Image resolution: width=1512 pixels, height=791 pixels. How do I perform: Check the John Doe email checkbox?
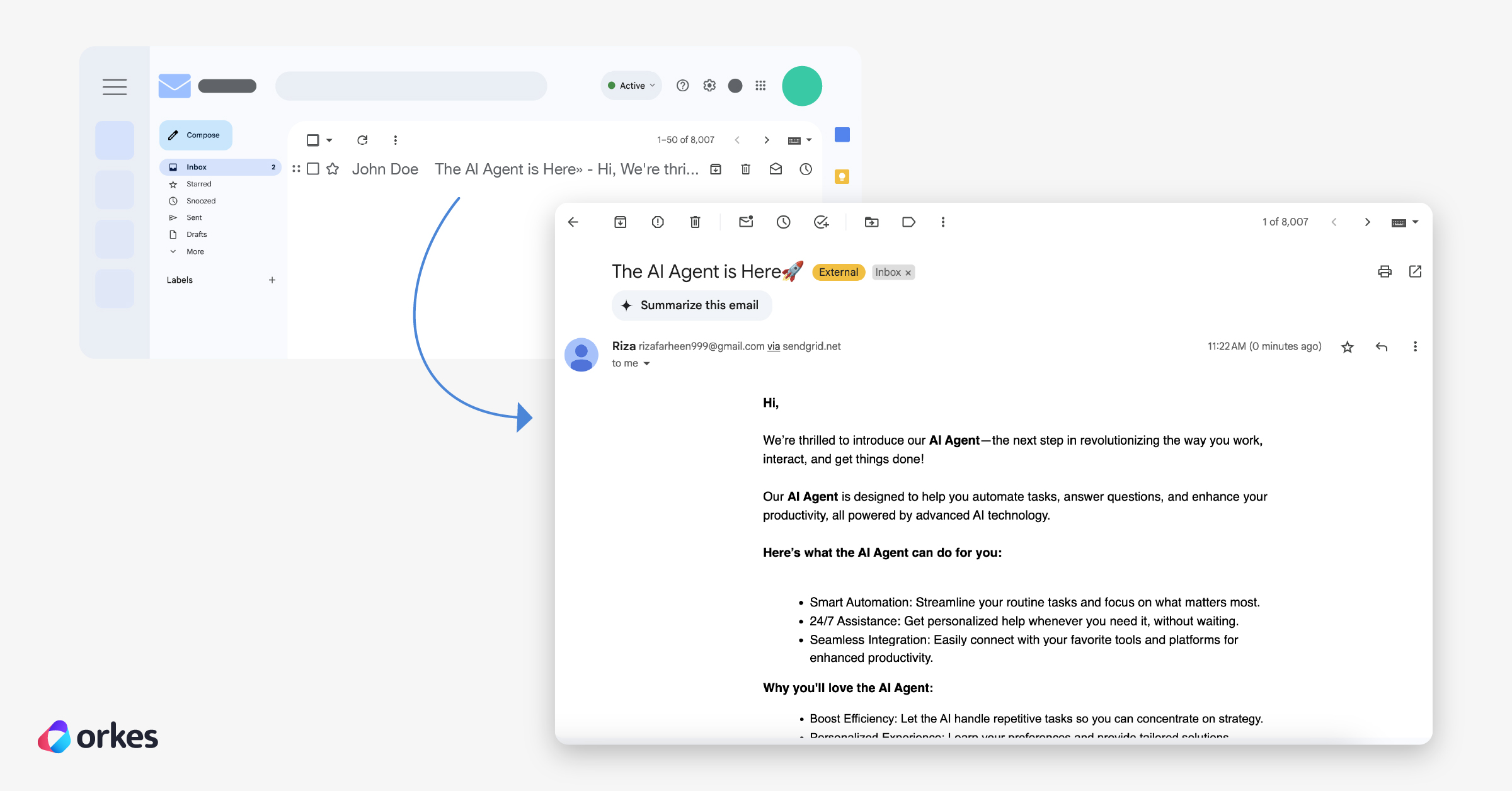coord(313,169)
